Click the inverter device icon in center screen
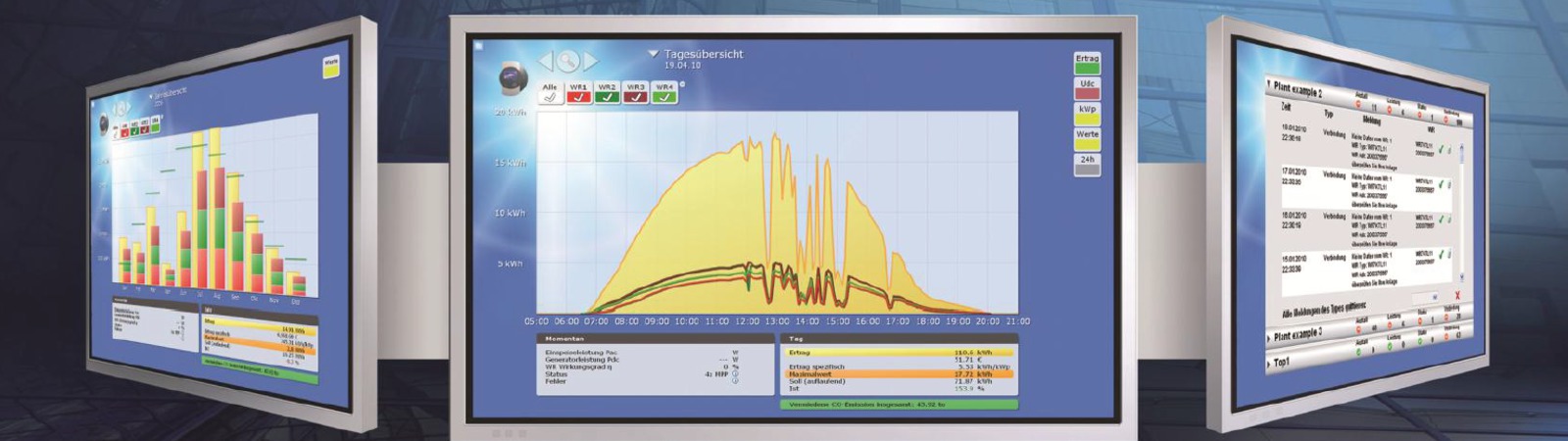Image resolution: width=1568 pixels, height=441 pixels. click(514, 76)
